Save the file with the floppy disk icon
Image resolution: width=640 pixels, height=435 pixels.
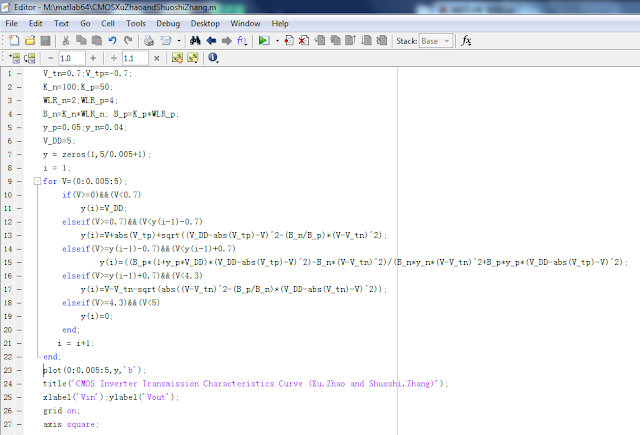coord(45,40)
